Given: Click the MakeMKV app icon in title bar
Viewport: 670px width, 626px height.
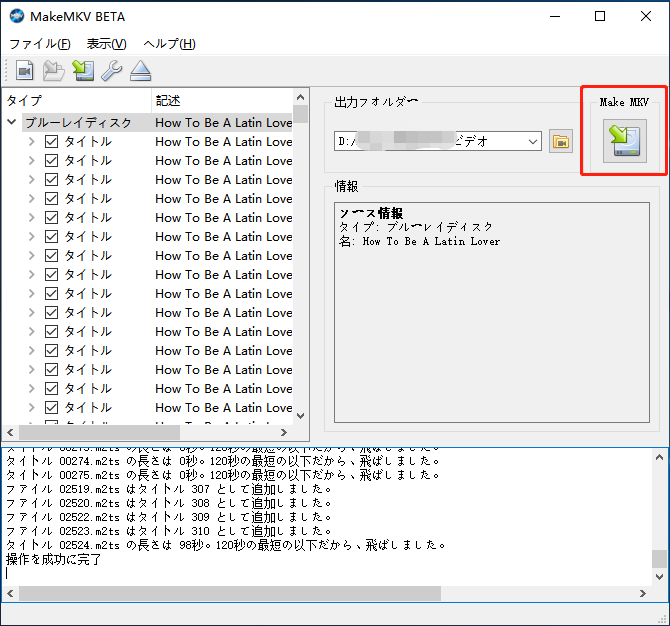Looking at the screenshot, I should pos(17,16).
